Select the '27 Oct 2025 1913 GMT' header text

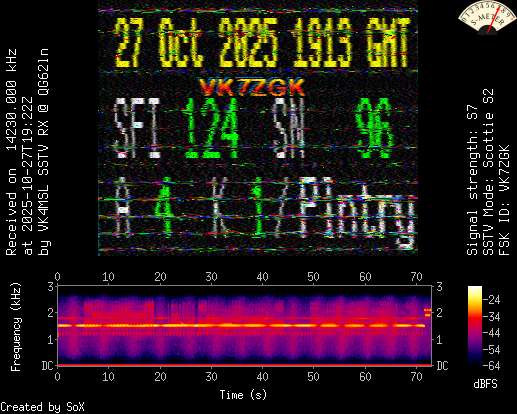(x=262, y=43)
